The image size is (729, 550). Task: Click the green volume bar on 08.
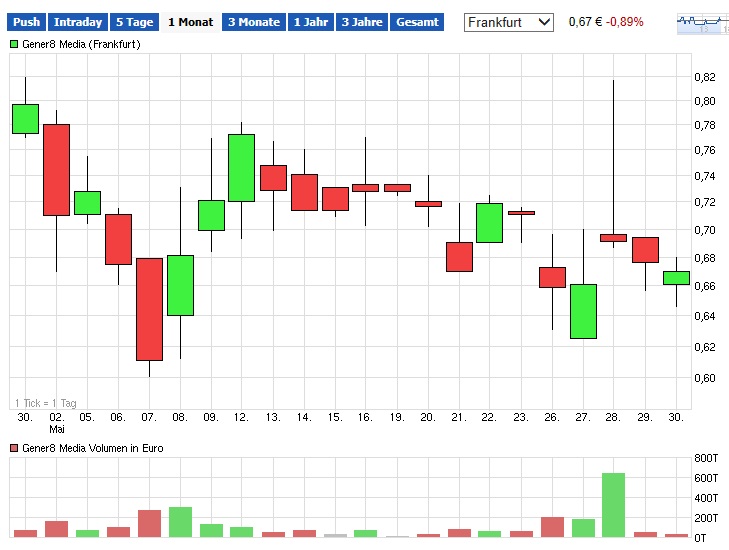[180, 522]
